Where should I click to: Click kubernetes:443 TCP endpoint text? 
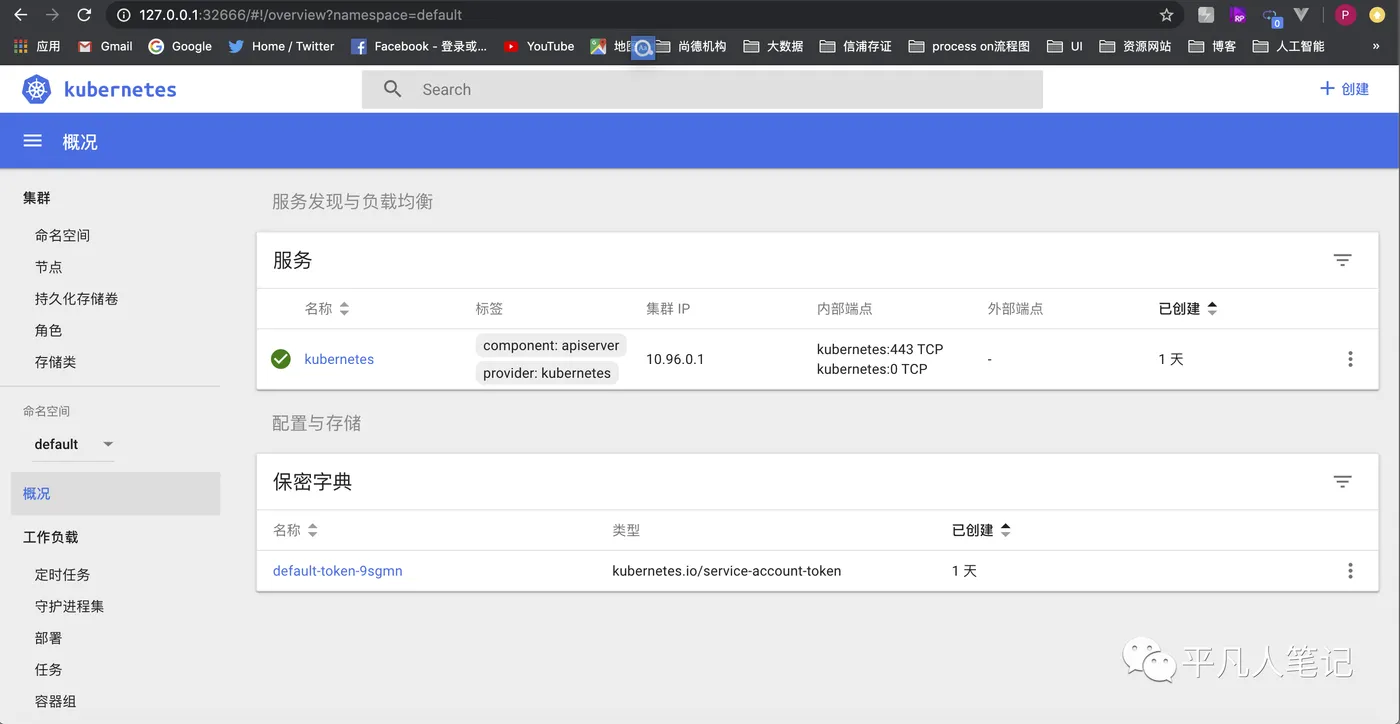click(x=880, y=349)
